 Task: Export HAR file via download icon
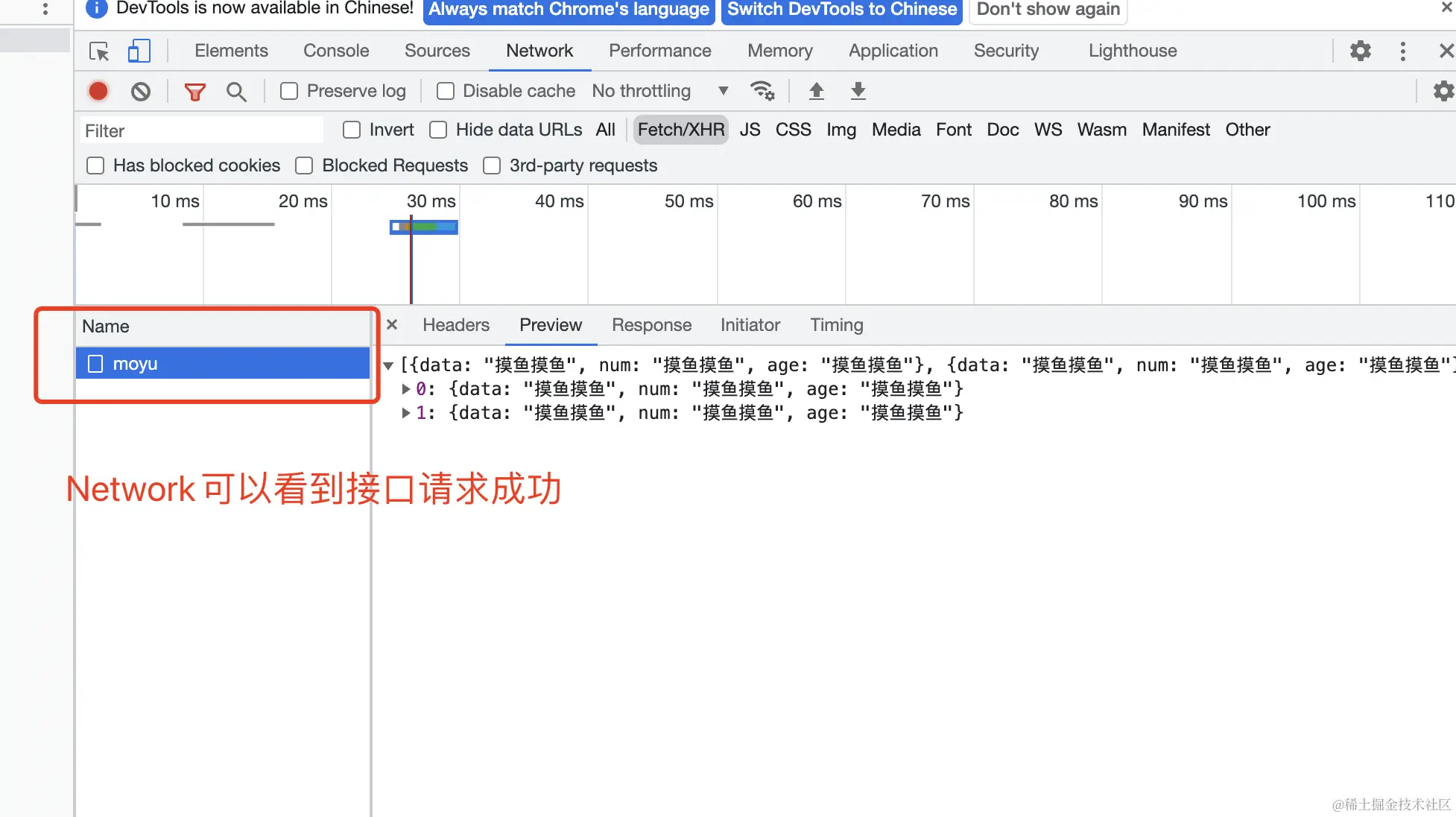pos(858,90)
